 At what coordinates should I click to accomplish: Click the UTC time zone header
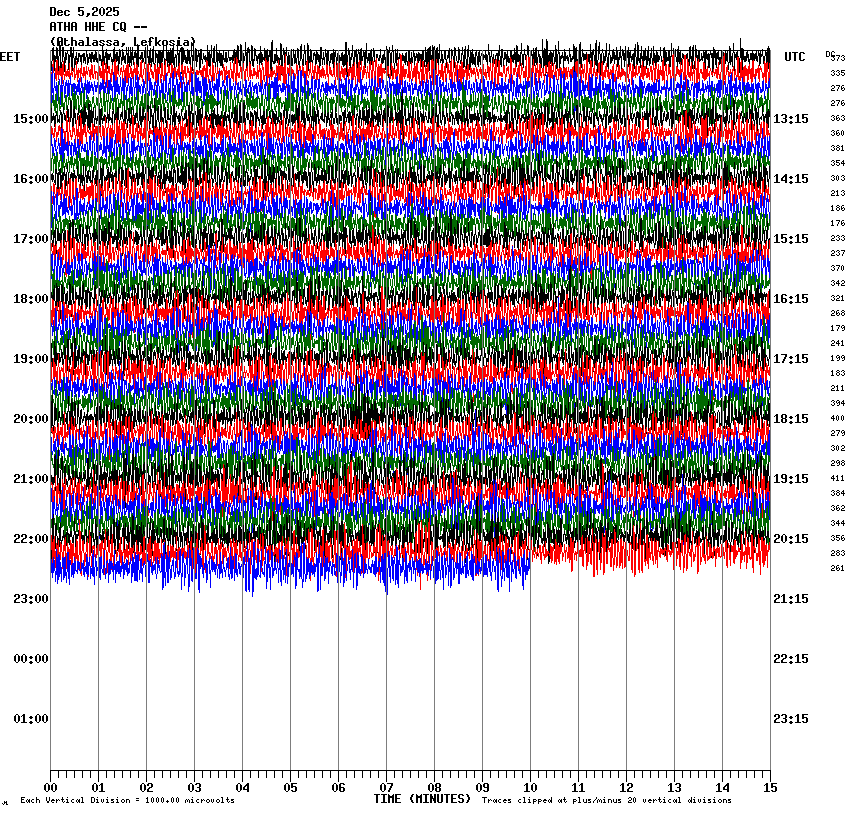pos(794,57)
